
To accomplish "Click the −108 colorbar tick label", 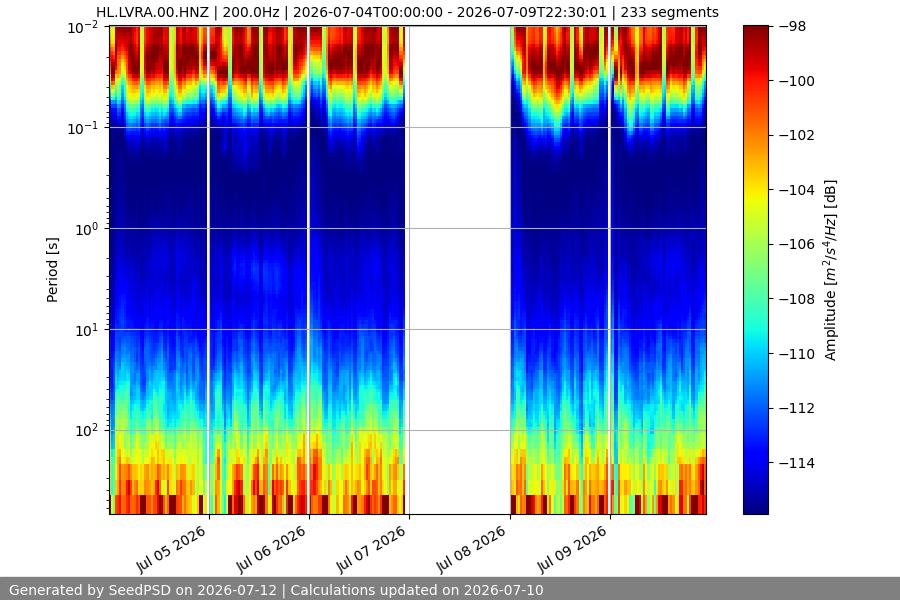I will (797, 299).
